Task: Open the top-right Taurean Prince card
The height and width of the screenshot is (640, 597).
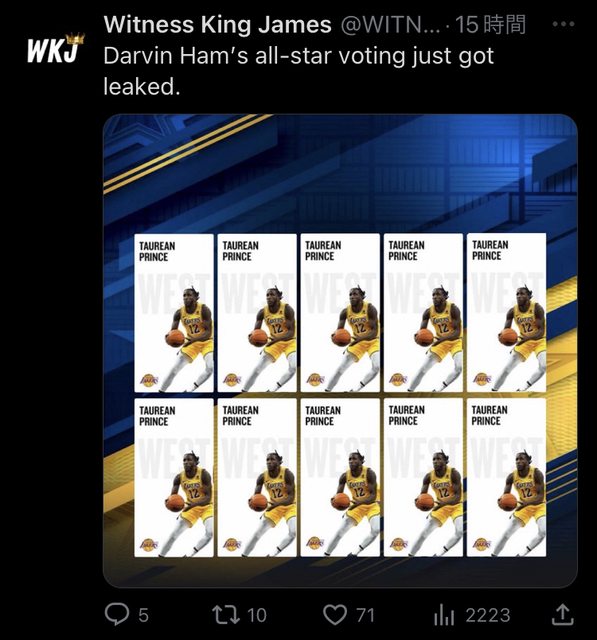Action: point(506,312)
